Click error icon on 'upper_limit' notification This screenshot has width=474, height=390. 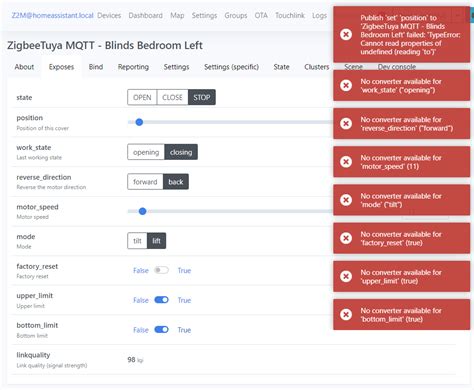pos(346,276)
